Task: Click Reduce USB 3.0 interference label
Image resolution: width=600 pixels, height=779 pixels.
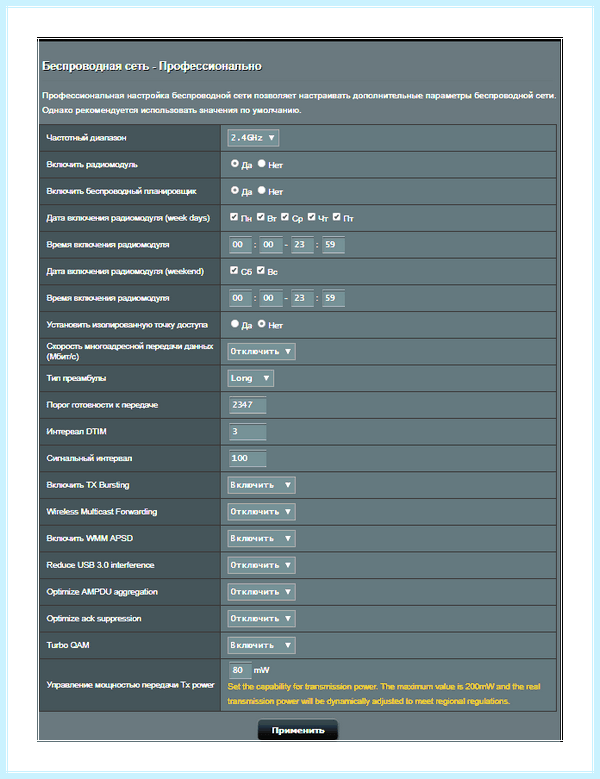Action: click(x=100, y=565)
